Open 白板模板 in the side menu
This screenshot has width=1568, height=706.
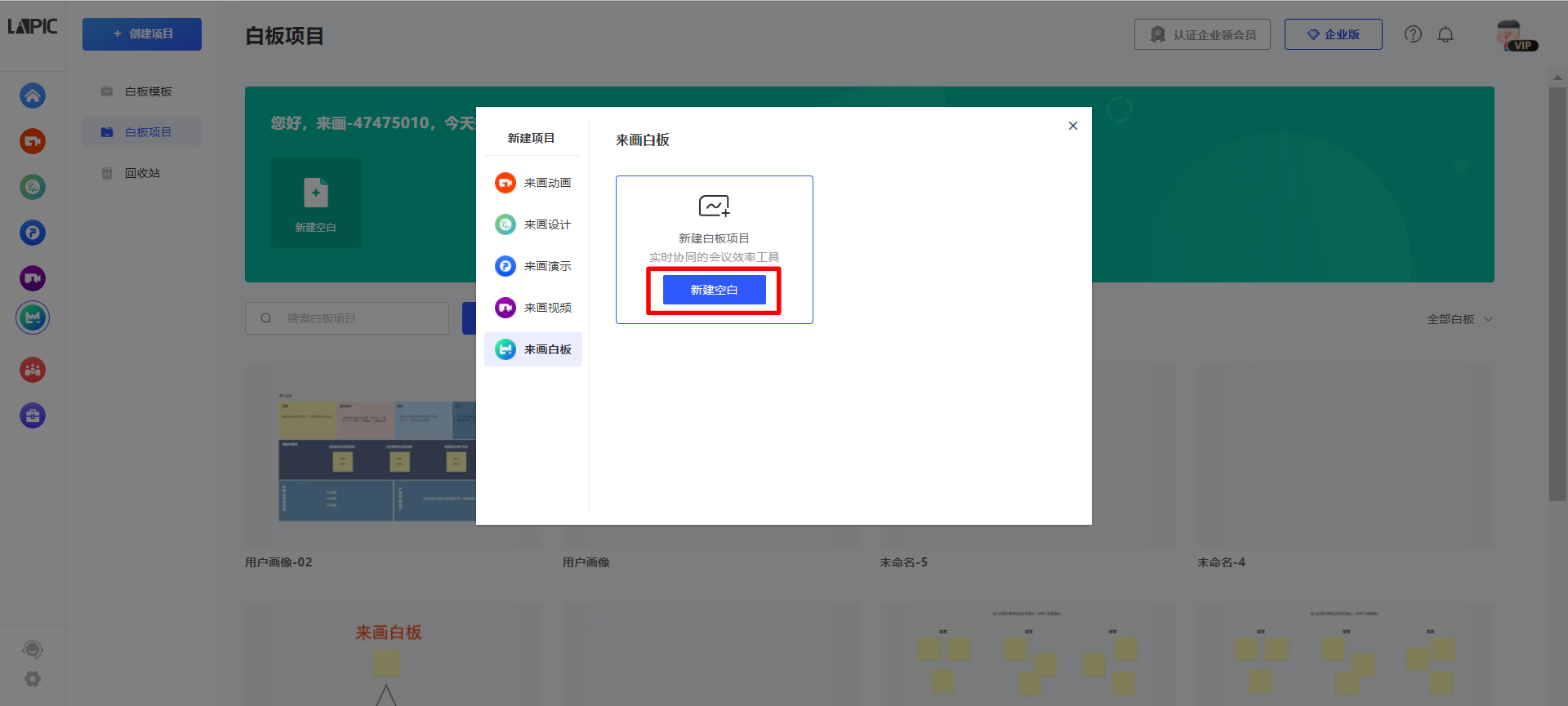[x=142, y=91]
